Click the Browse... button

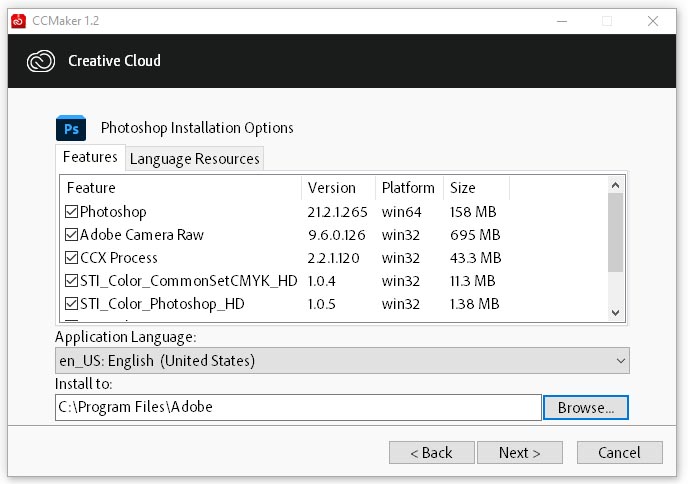(x=586, y=408)
